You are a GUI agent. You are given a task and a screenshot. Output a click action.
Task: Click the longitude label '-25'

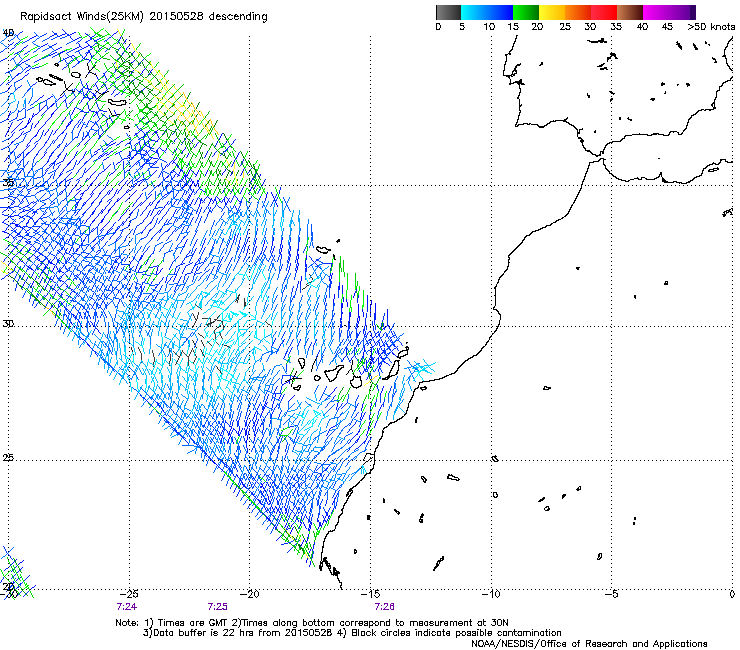pos(129,594)
